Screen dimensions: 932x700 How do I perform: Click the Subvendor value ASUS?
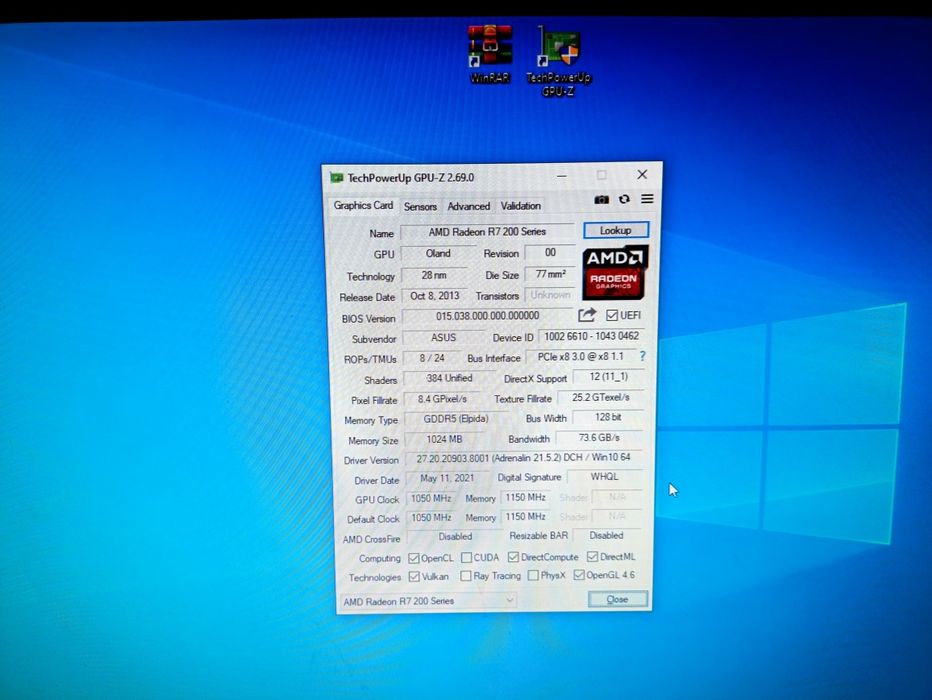click(x=443, y=338)
